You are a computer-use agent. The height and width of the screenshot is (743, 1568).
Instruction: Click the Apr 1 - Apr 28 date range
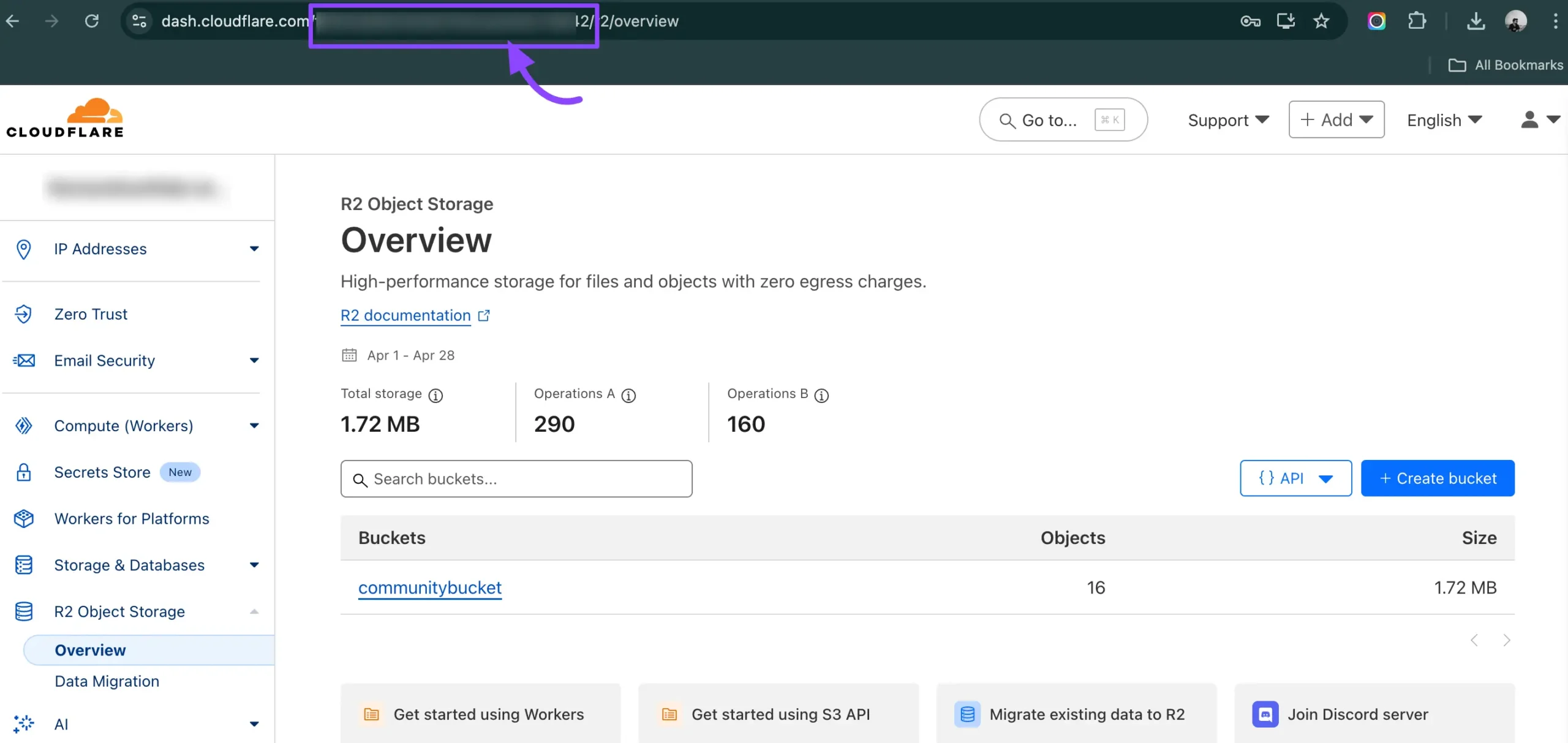tap(398, 355)
